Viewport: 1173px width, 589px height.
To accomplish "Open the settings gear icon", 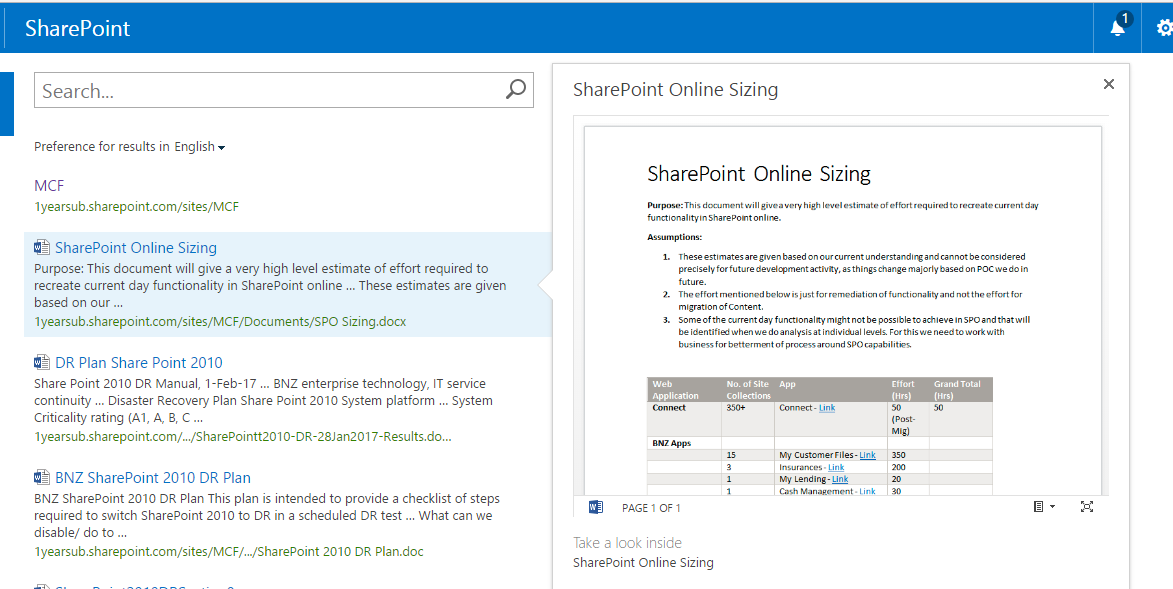I will click(x=1165, y=28).
